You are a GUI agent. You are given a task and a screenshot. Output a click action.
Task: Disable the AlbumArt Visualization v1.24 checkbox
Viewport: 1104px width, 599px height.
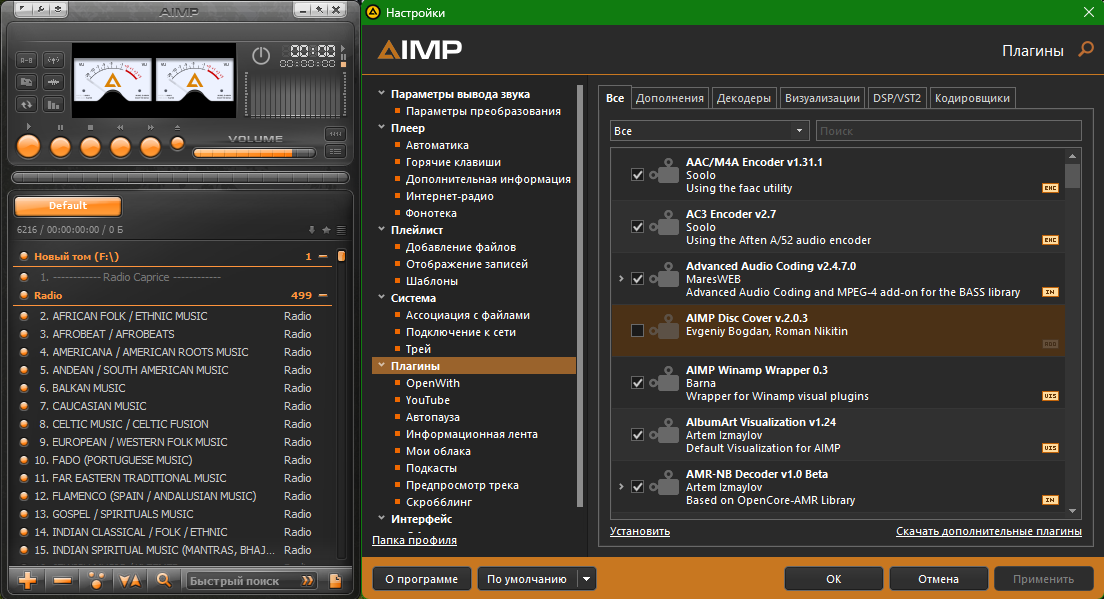(x=637, y=435)
